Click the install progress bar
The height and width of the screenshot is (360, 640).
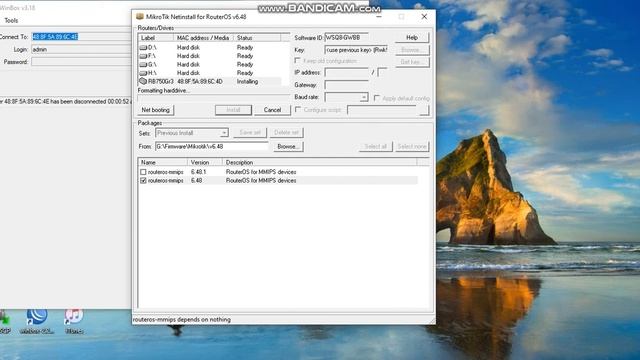point(213,98)
